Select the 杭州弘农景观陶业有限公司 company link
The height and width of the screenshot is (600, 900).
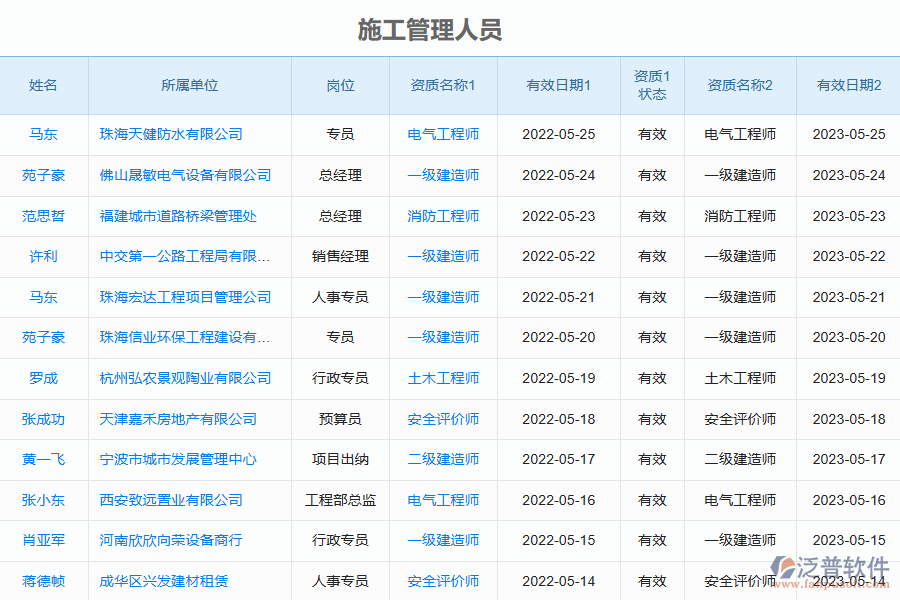(185, 378)
